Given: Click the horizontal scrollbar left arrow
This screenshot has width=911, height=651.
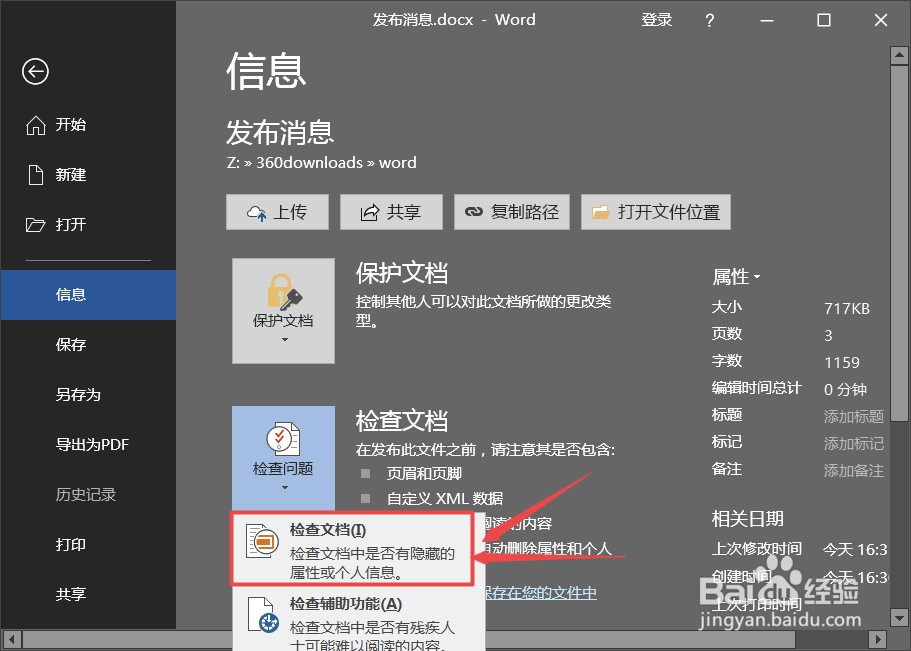Looking at the screenshot, I should 12,639.
